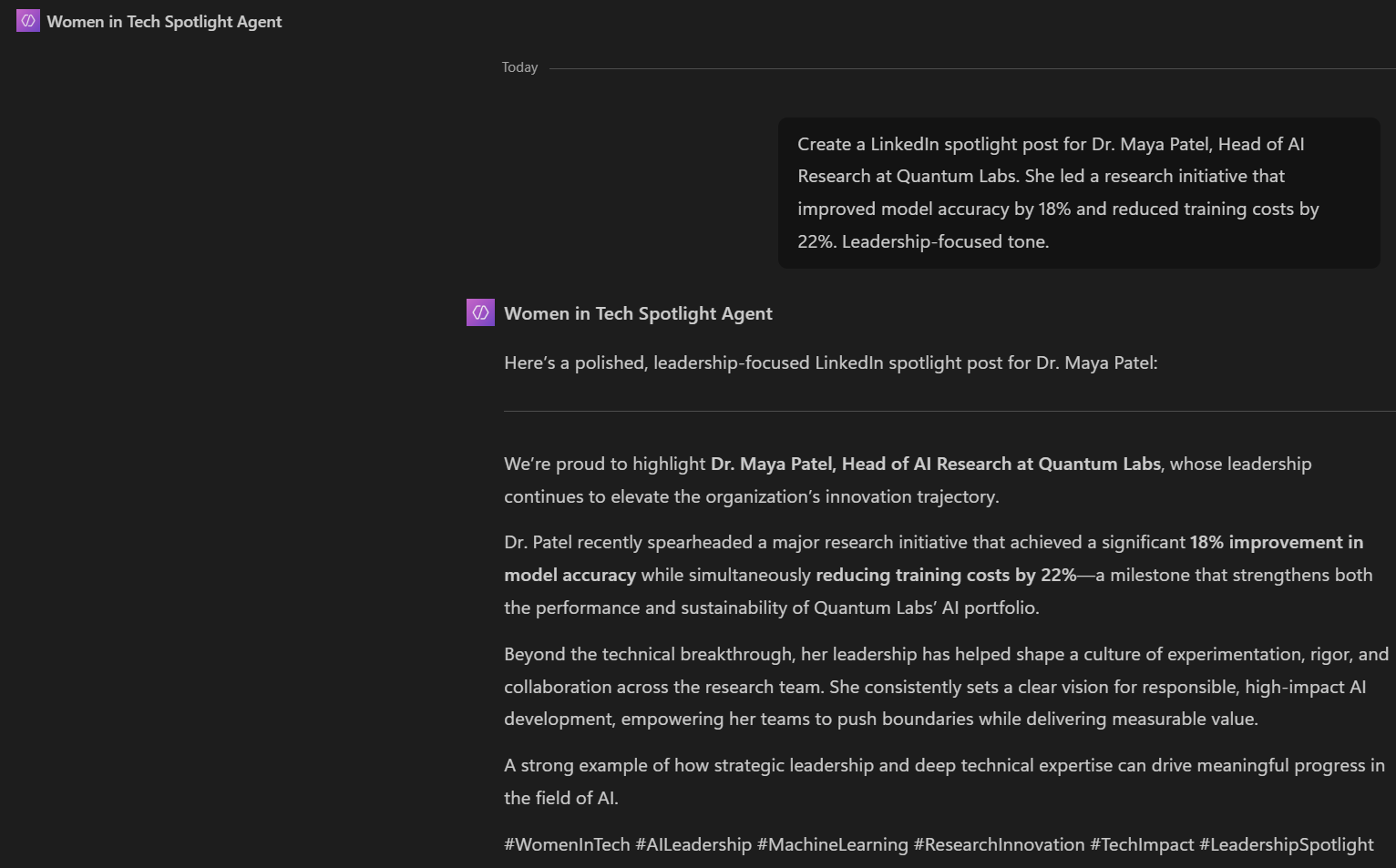
Task: Click bold text "Dr. Maya Patel, Head of AI Research"
Action: click(861, 464)
